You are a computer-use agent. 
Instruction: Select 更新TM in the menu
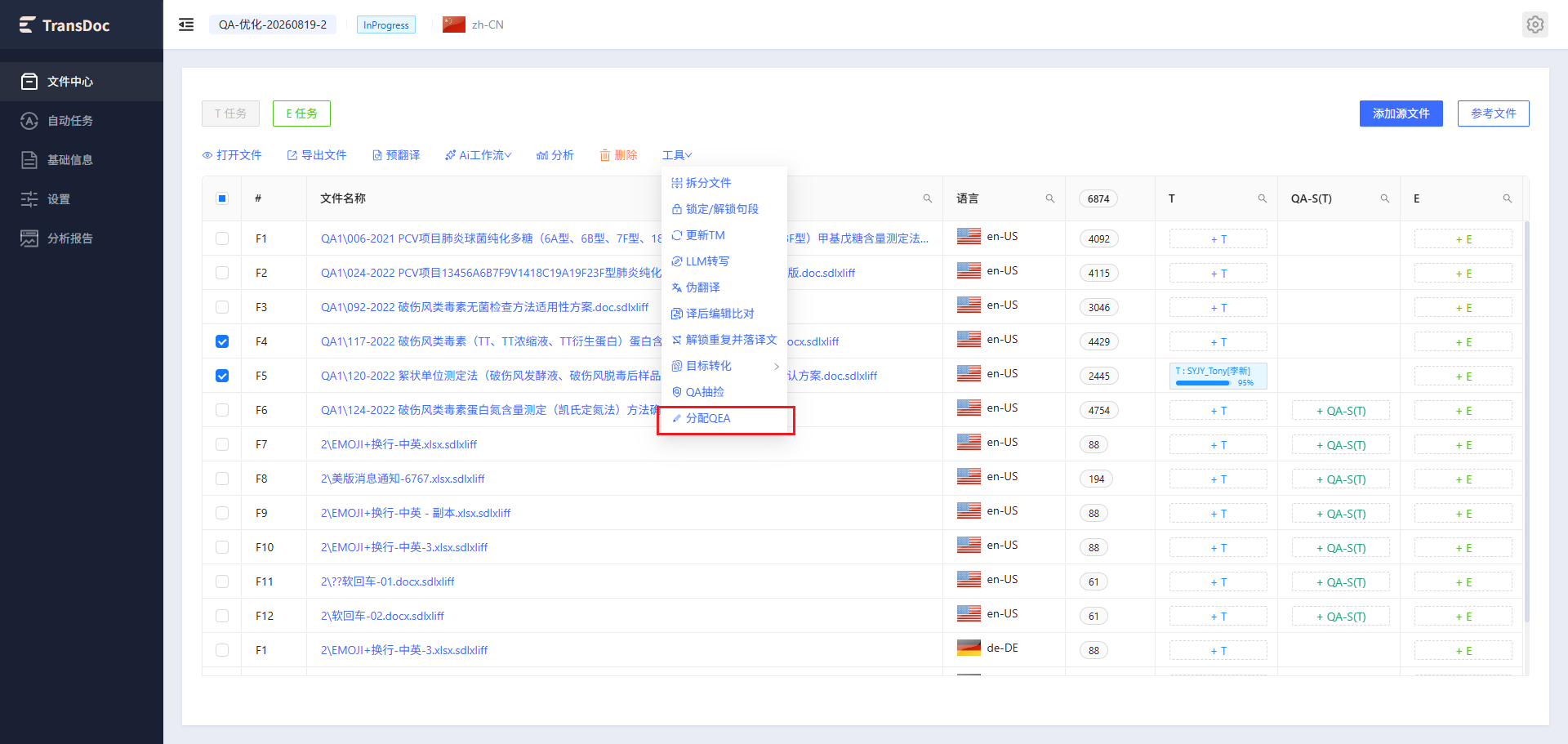pos(724,235)
